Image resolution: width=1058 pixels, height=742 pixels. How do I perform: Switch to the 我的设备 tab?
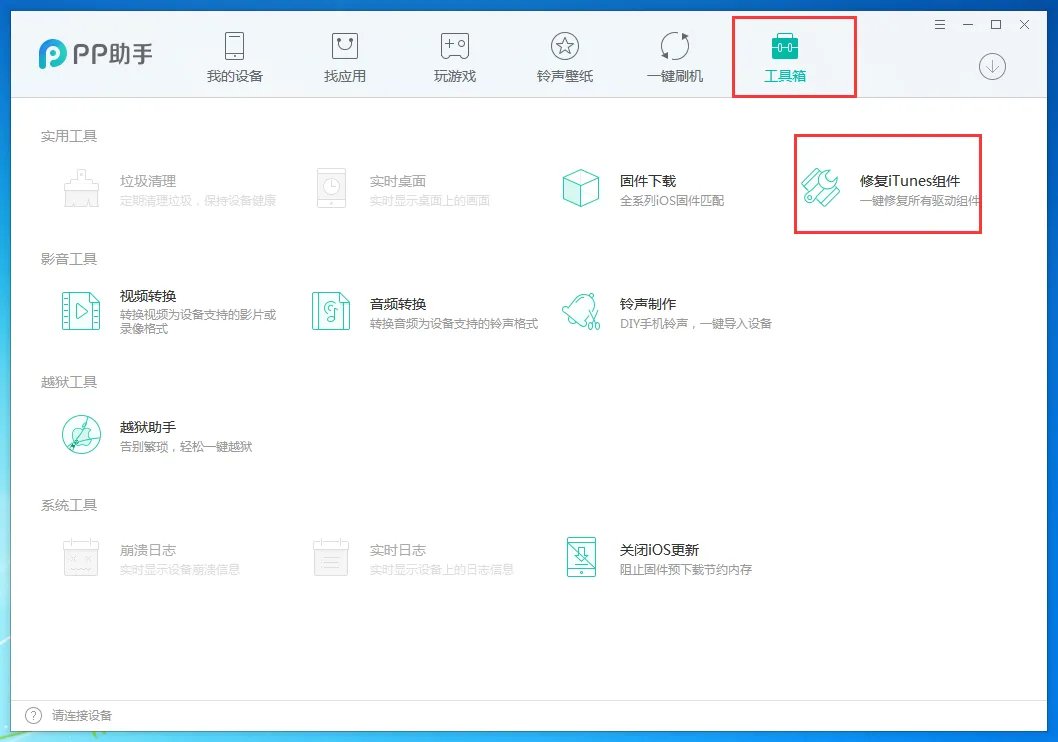click(x=234, y=55)
